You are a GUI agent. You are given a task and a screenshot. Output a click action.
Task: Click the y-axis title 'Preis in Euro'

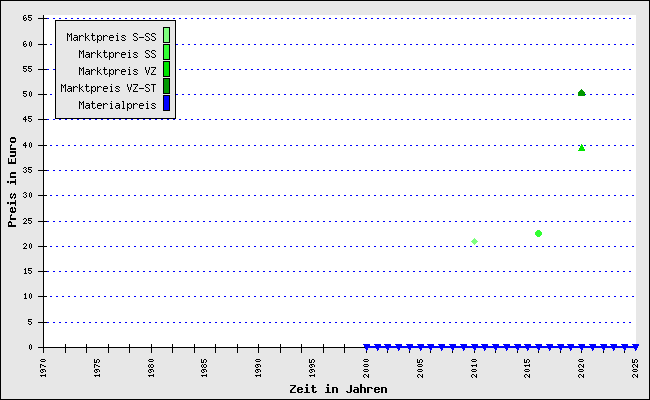coord(12,182)
